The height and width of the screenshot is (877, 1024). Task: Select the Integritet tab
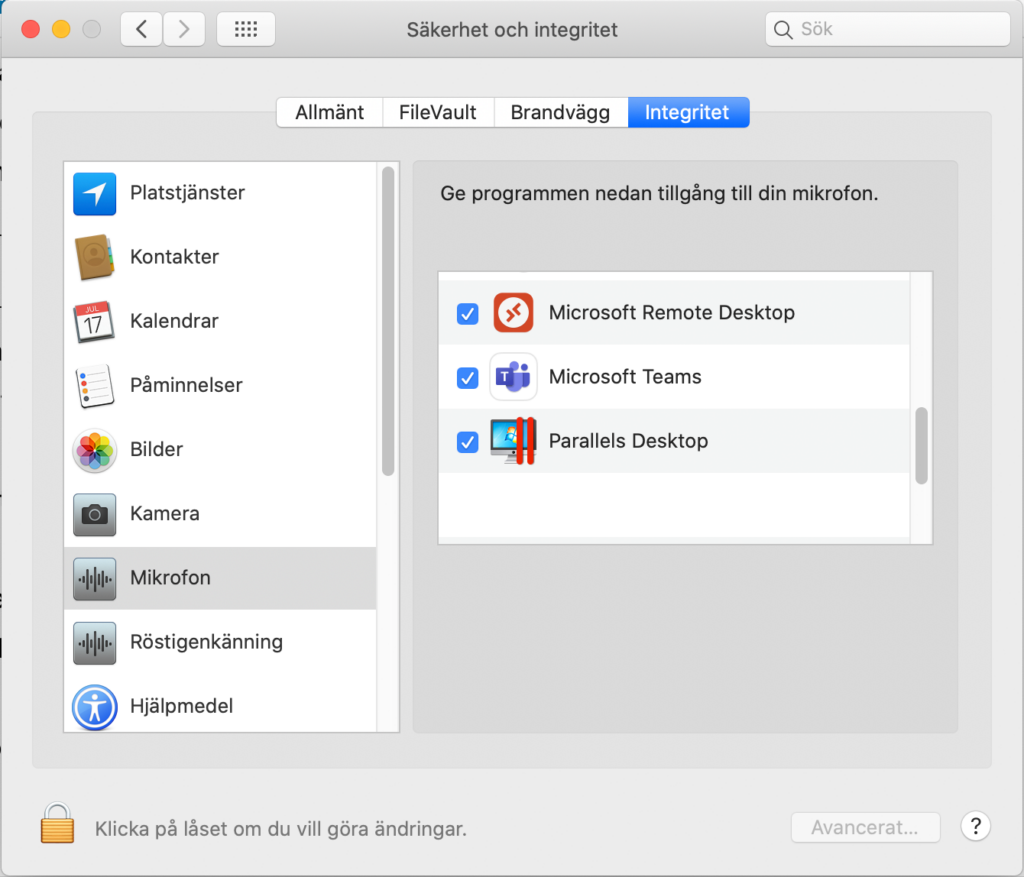(x=688, y=112)
